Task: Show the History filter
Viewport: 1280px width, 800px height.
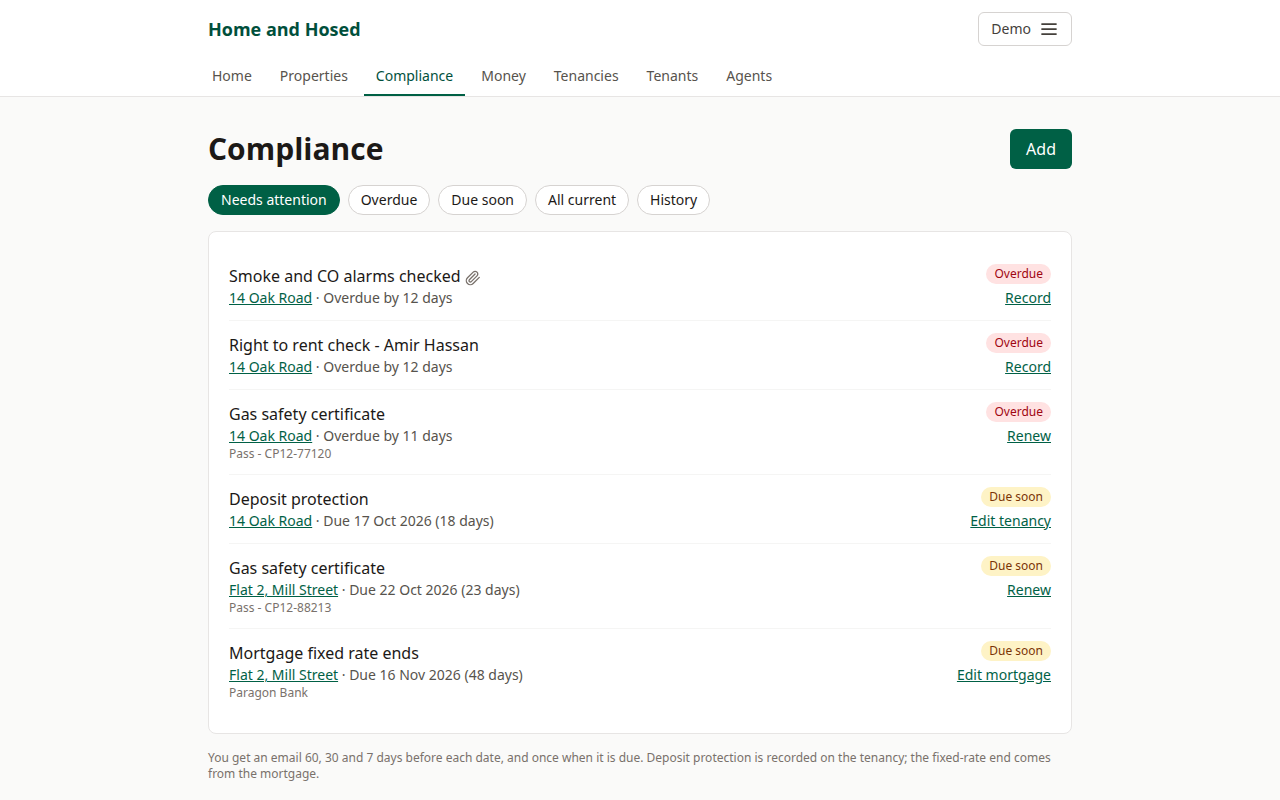Action: pos(673,200)
